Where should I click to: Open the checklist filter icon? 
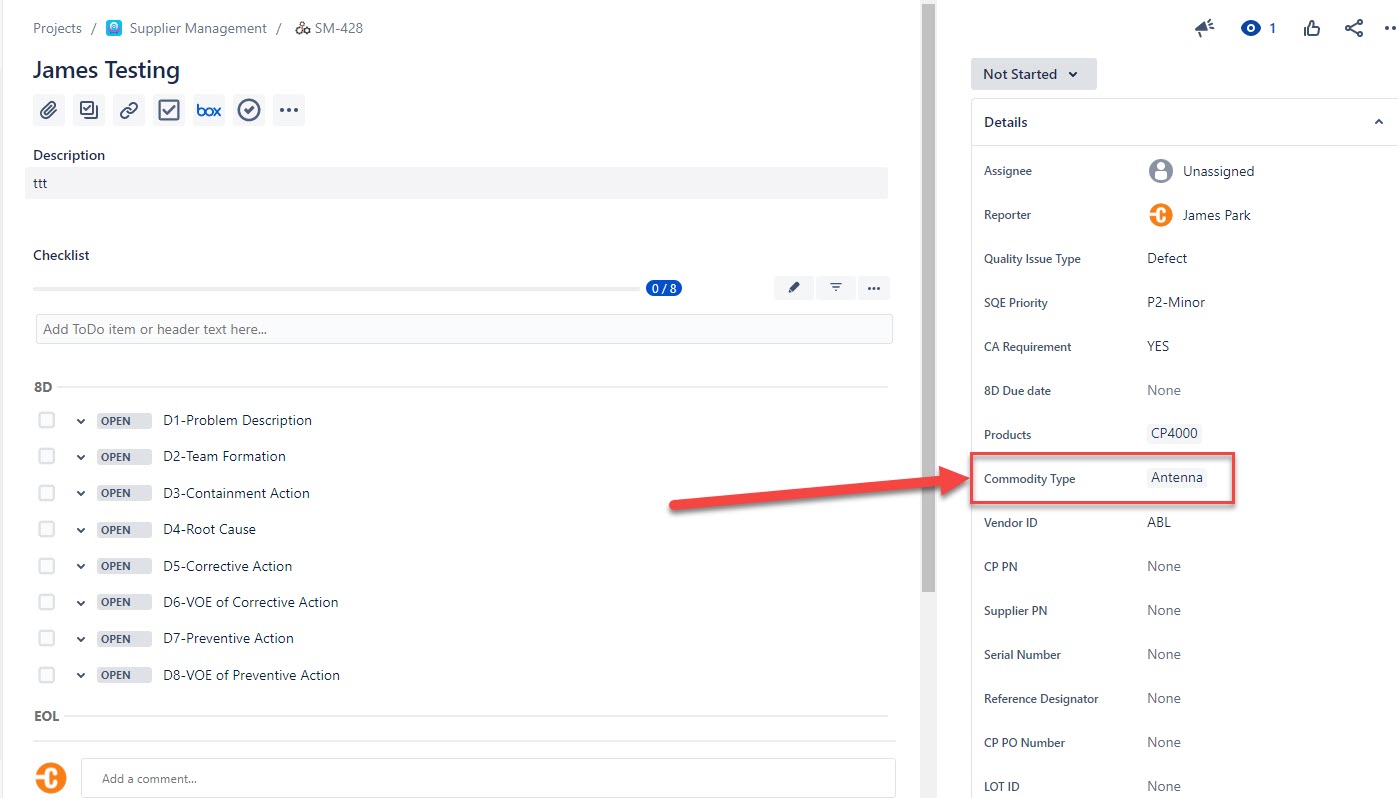click(x=834, y=287)
